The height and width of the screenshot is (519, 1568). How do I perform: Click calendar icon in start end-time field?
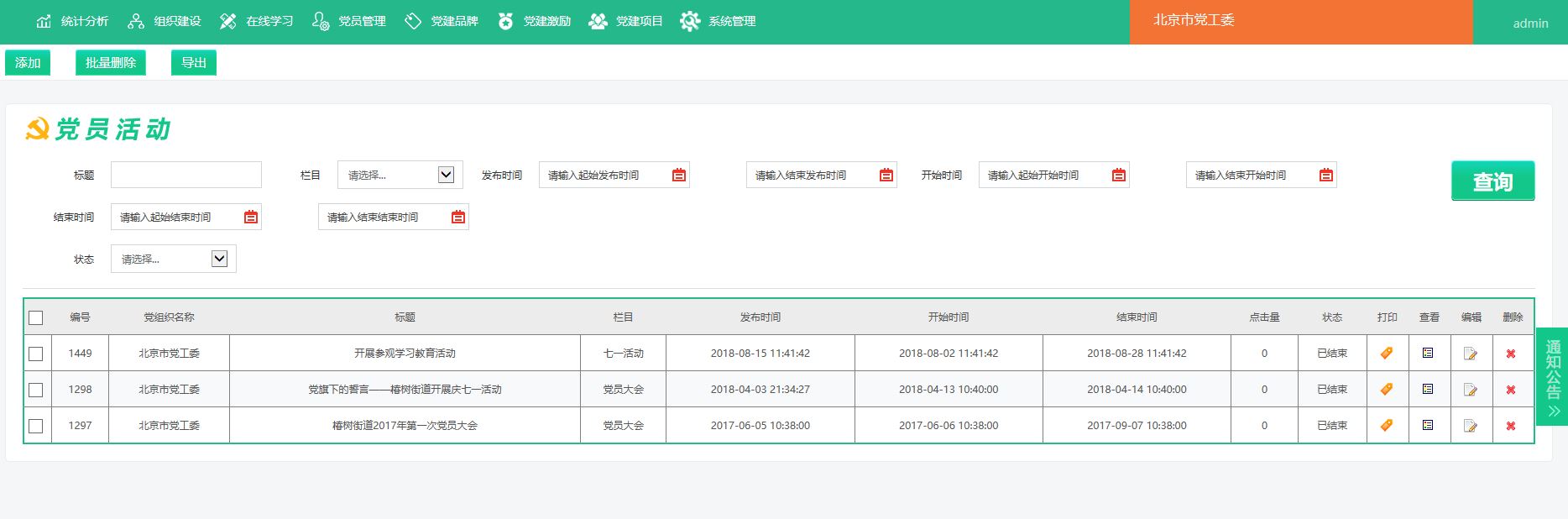pos(251,218)
